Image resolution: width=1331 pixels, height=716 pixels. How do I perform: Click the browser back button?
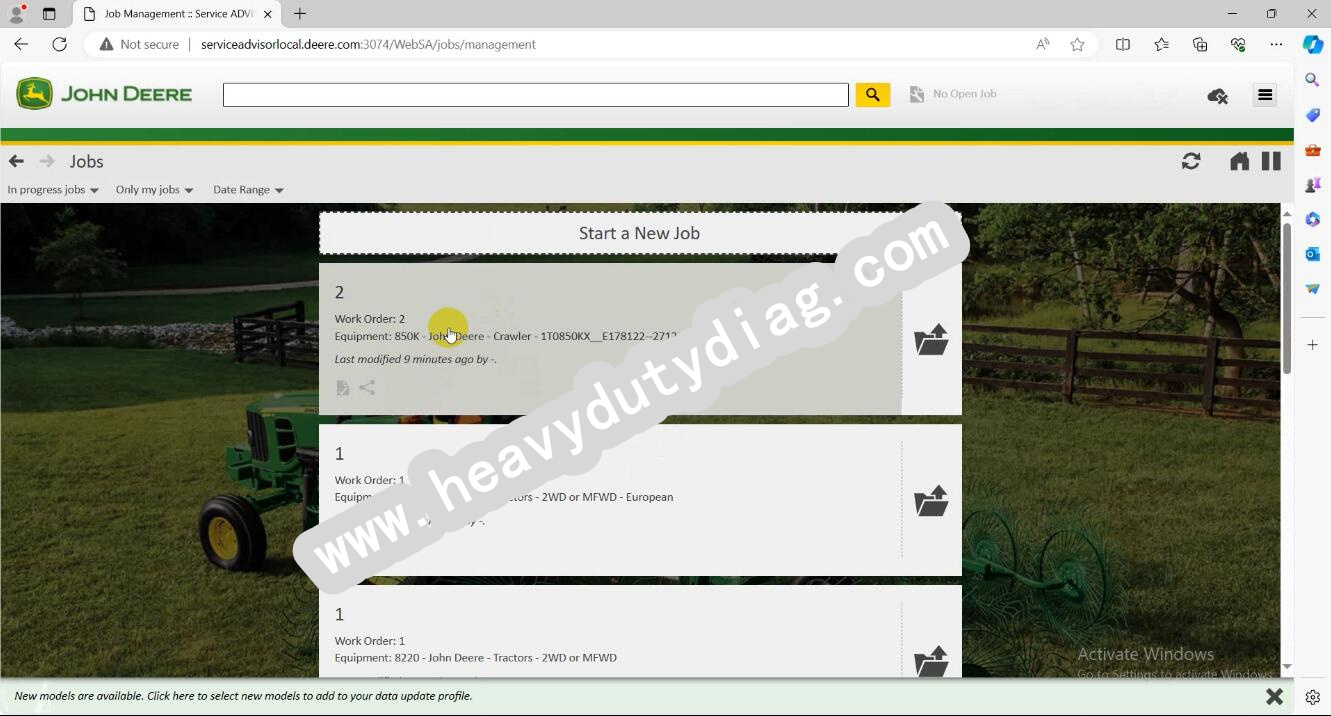[21, 44]
